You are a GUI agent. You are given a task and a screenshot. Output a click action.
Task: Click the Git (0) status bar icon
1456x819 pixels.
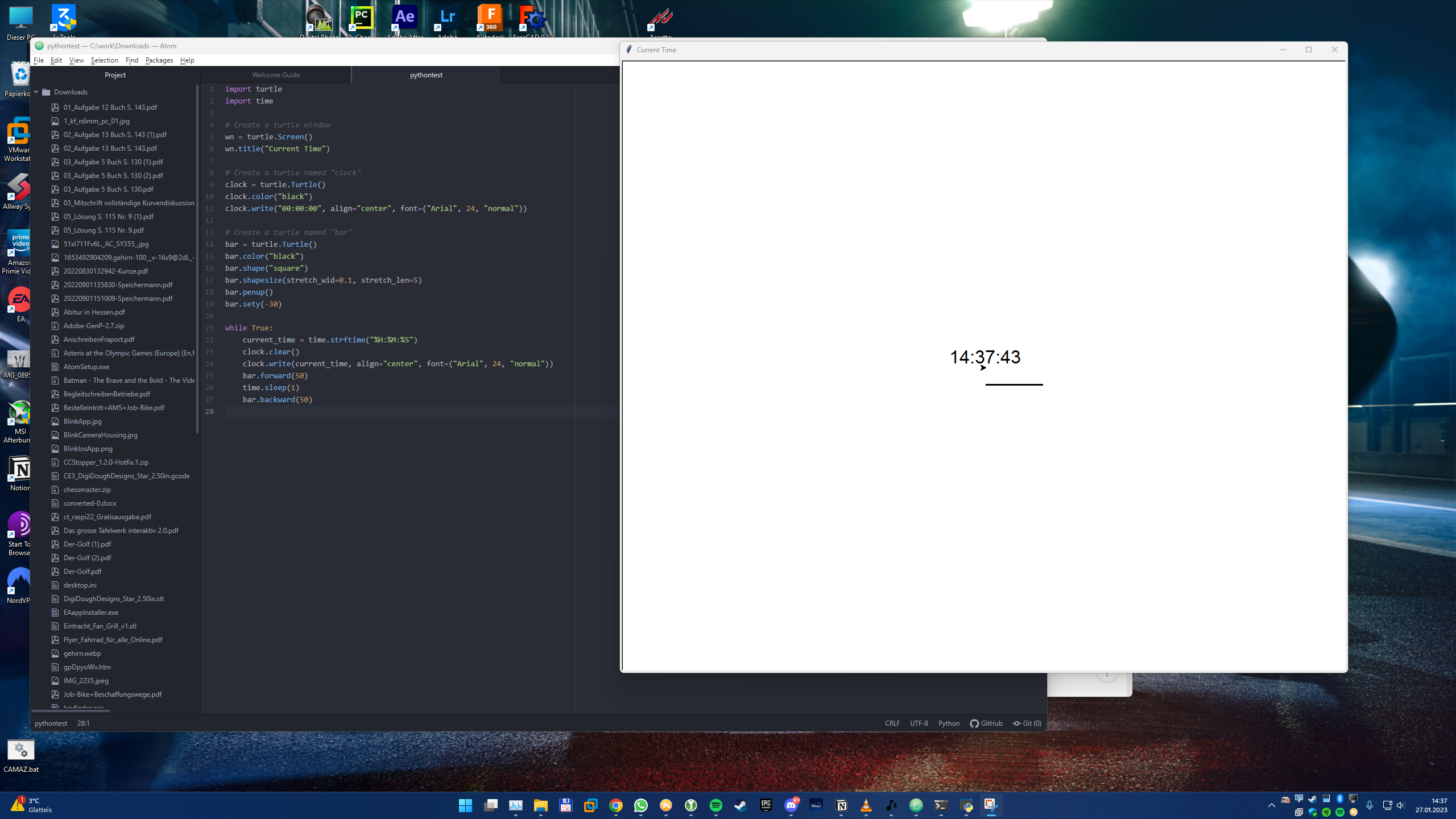(1027, 723)
